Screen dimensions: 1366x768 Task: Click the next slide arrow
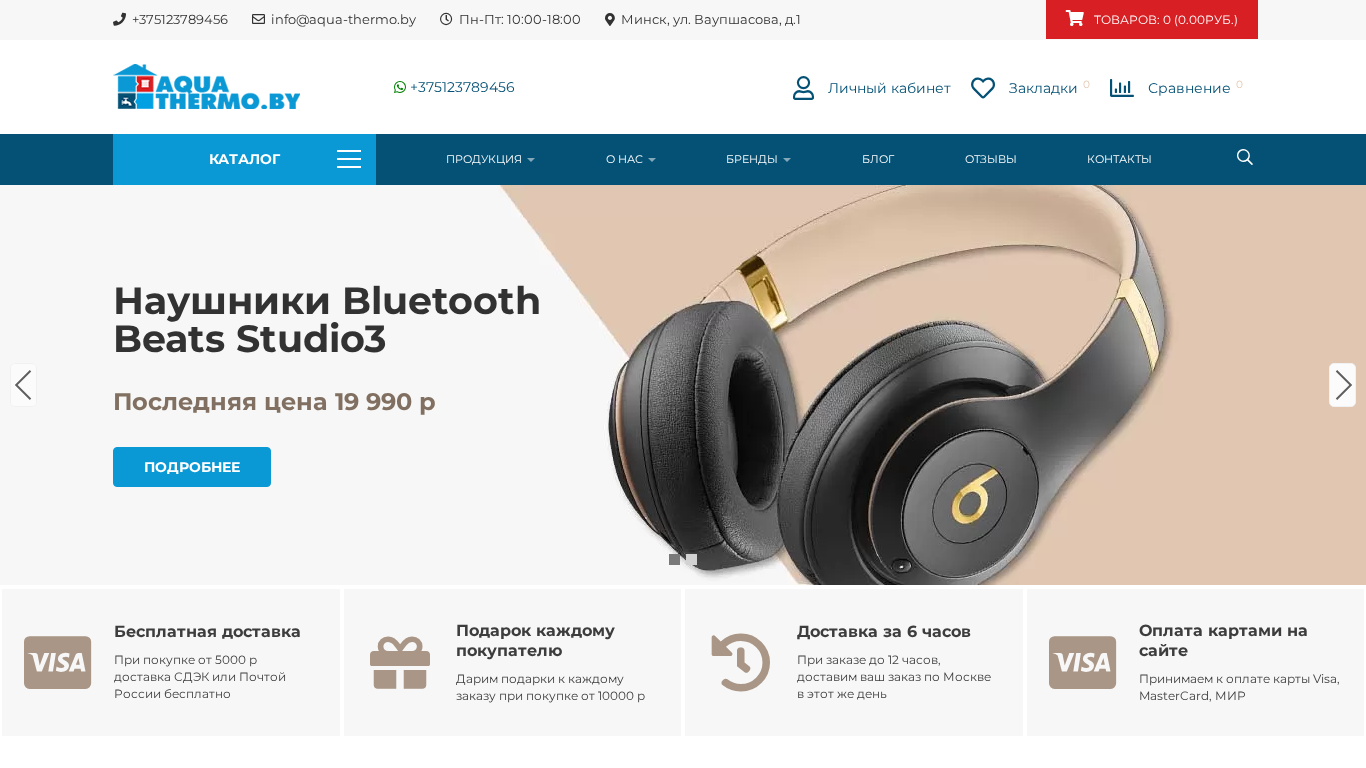click(x=1343, y=385)
